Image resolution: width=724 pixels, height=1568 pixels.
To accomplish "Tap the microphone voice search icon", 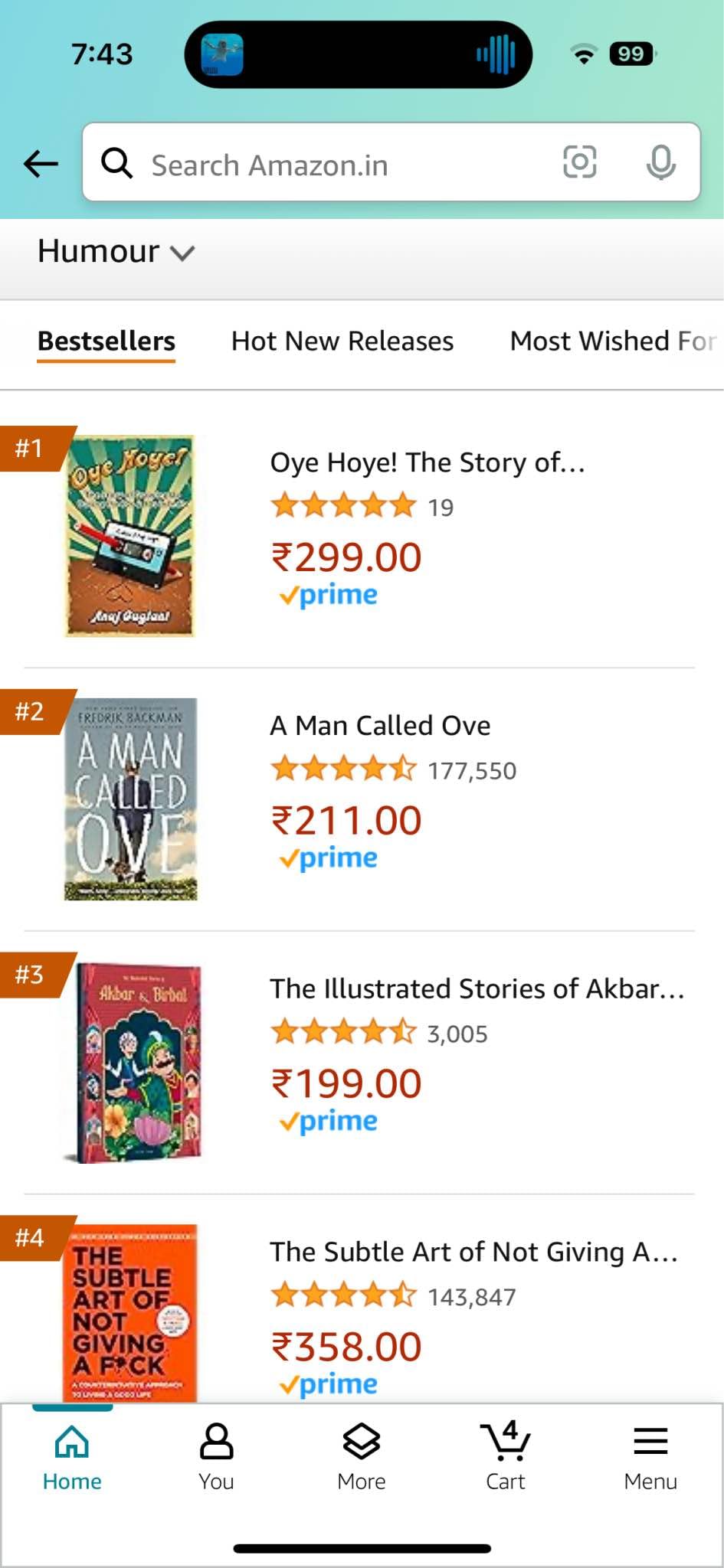I will tap(660, 162).
